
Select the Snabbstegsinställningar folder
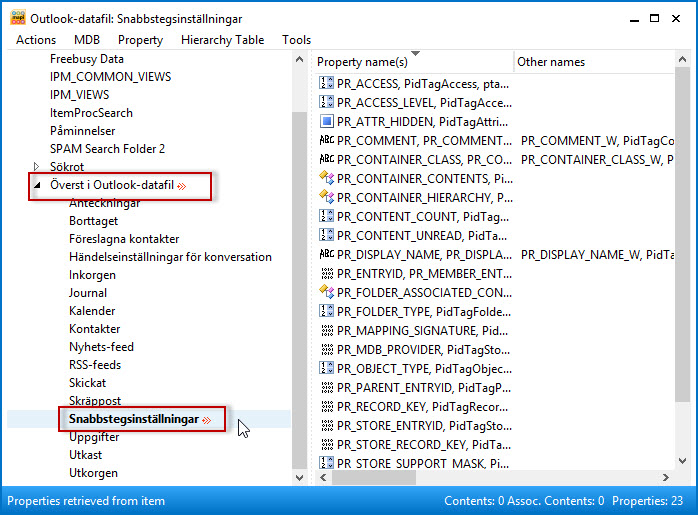click(x=134, y=419)
